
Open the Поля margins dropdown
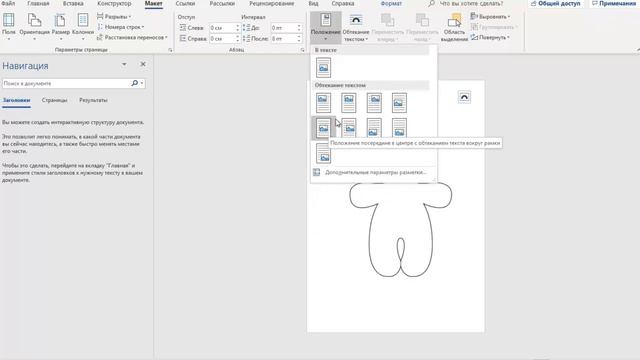pyautogui.click(x=9, y=26)
